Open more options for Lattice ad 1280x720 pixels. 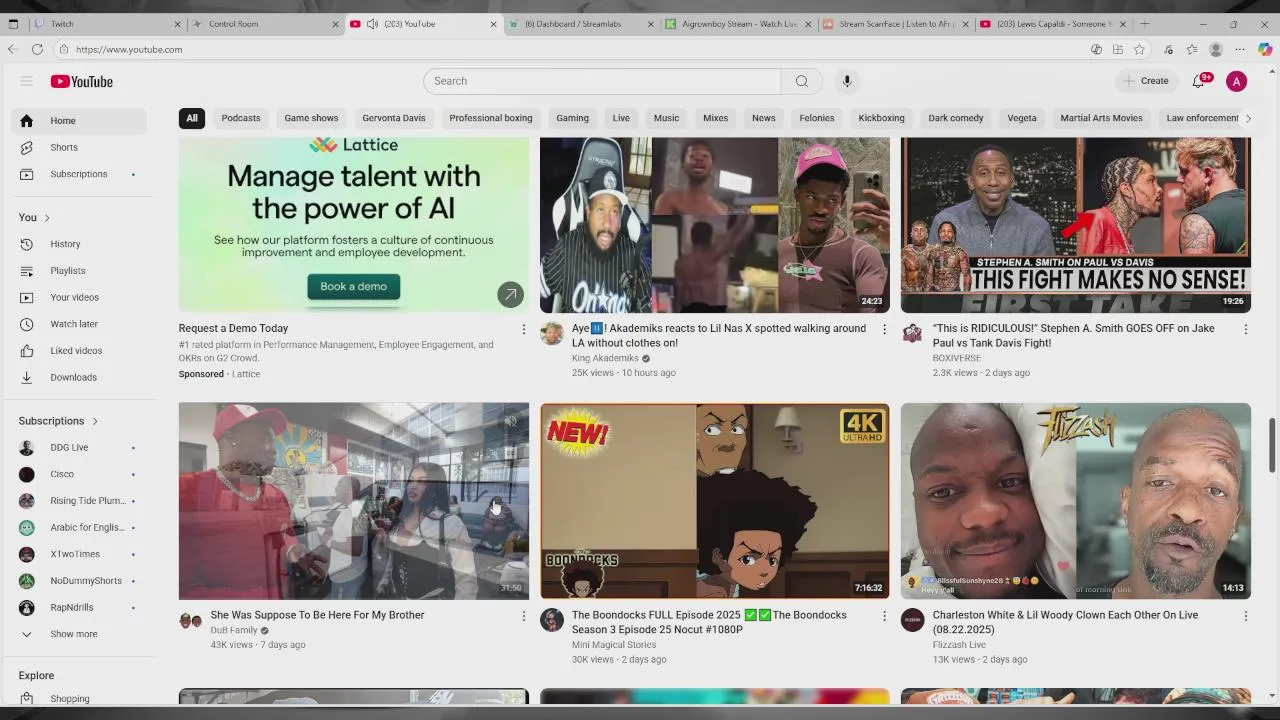point(523,329)
